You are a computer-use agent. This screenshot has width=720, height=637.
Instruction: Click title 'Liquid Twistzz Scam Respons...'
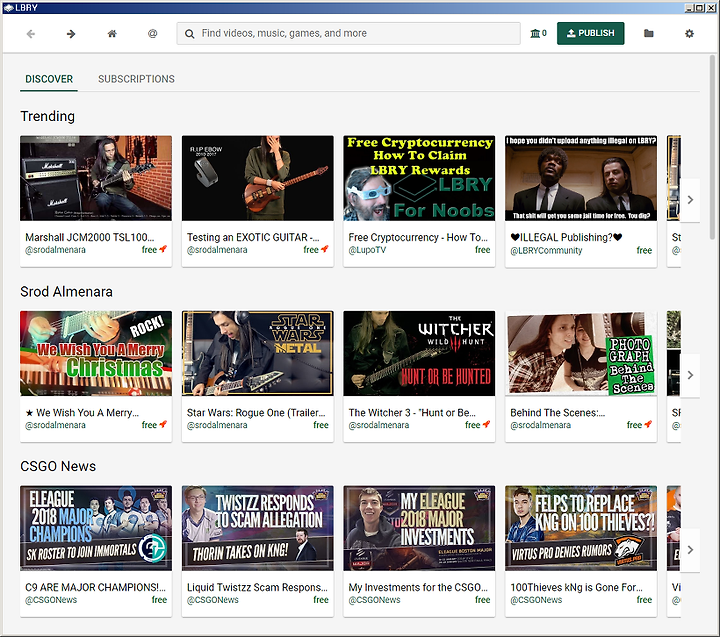point(257,587)
